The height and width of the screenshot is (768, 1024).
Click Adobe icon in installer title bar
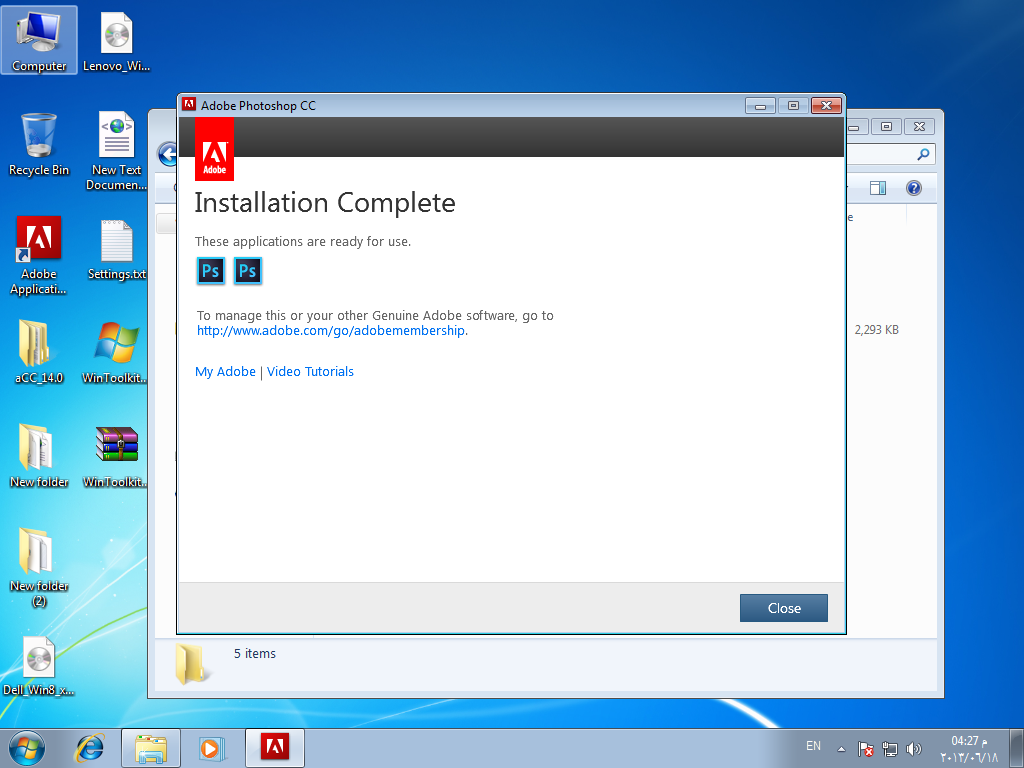(189, 104)
